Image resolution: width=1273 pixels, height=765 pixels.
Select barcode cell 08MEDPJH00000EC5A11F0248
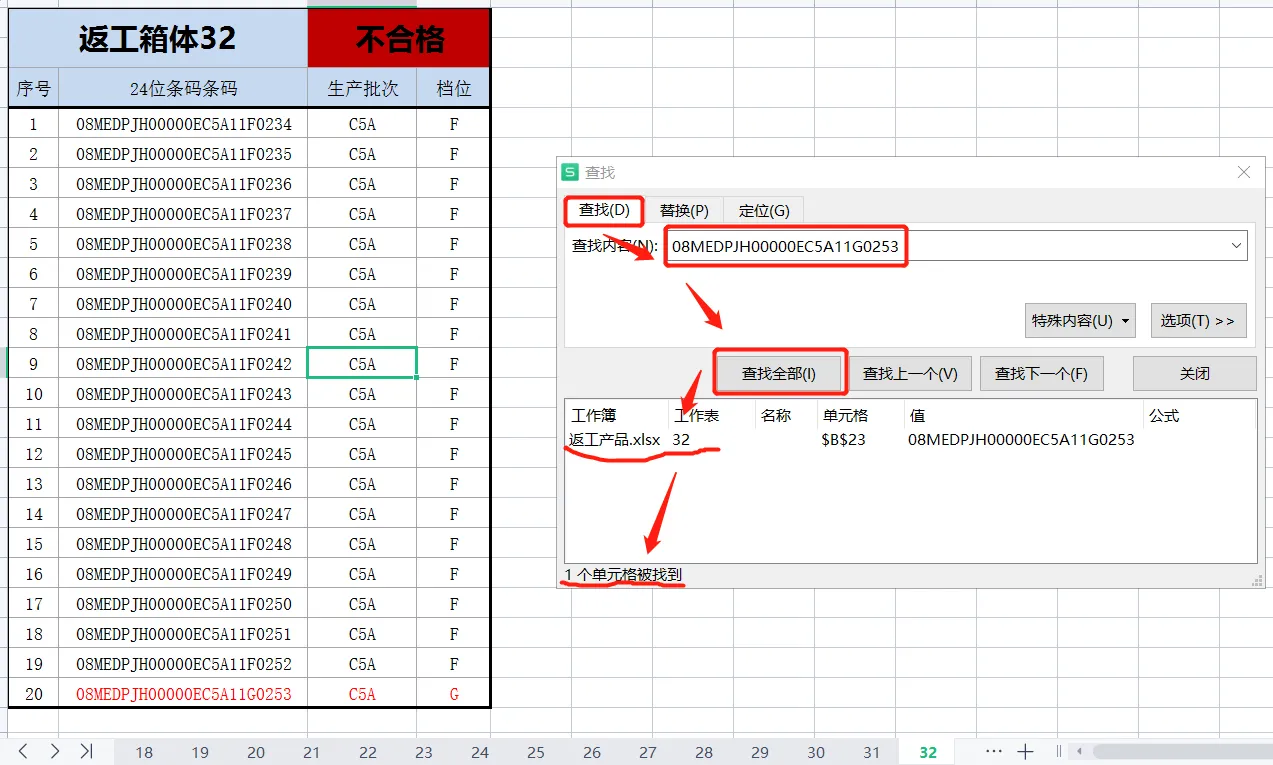pyautogui.click(x=184, y=544)
